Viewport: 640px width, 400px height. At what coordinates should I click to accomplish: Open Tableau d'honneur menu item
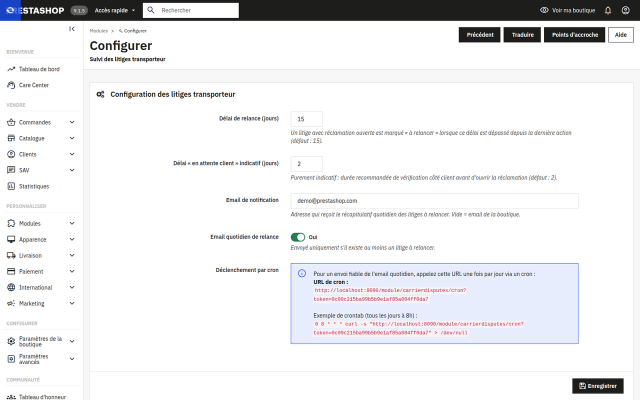pos(41,397)
